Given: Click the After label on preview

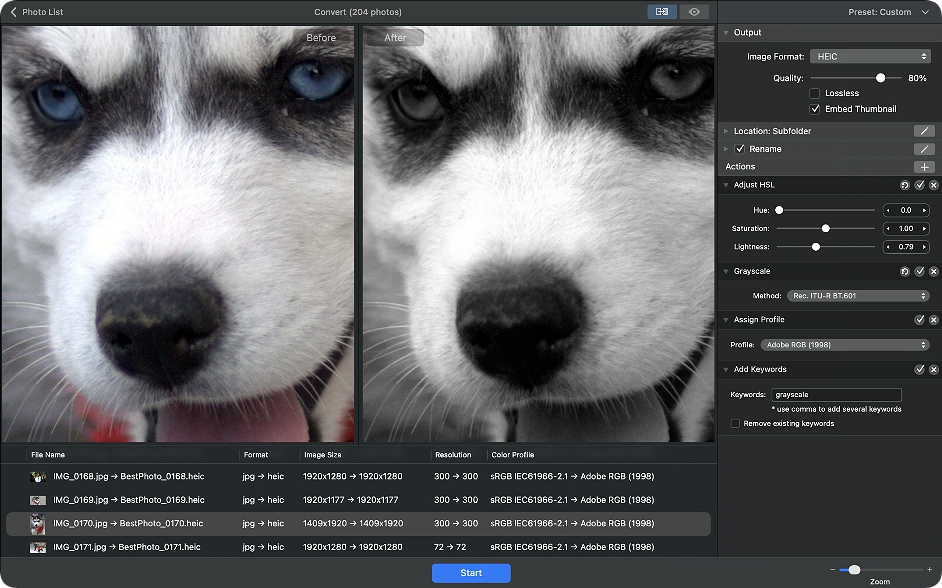Looking at the screenshot, I should pos(395,37).
